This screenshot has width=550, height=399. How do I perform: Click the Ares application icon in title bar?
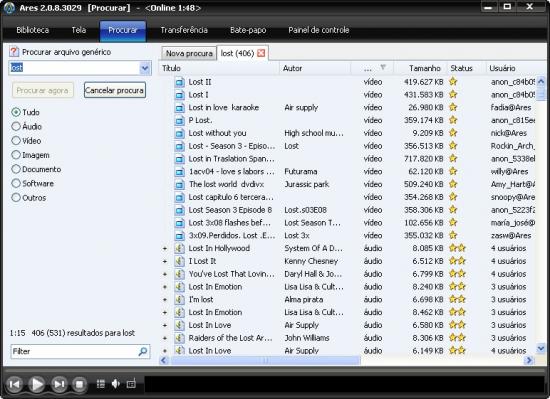click(x=9, y=8)
